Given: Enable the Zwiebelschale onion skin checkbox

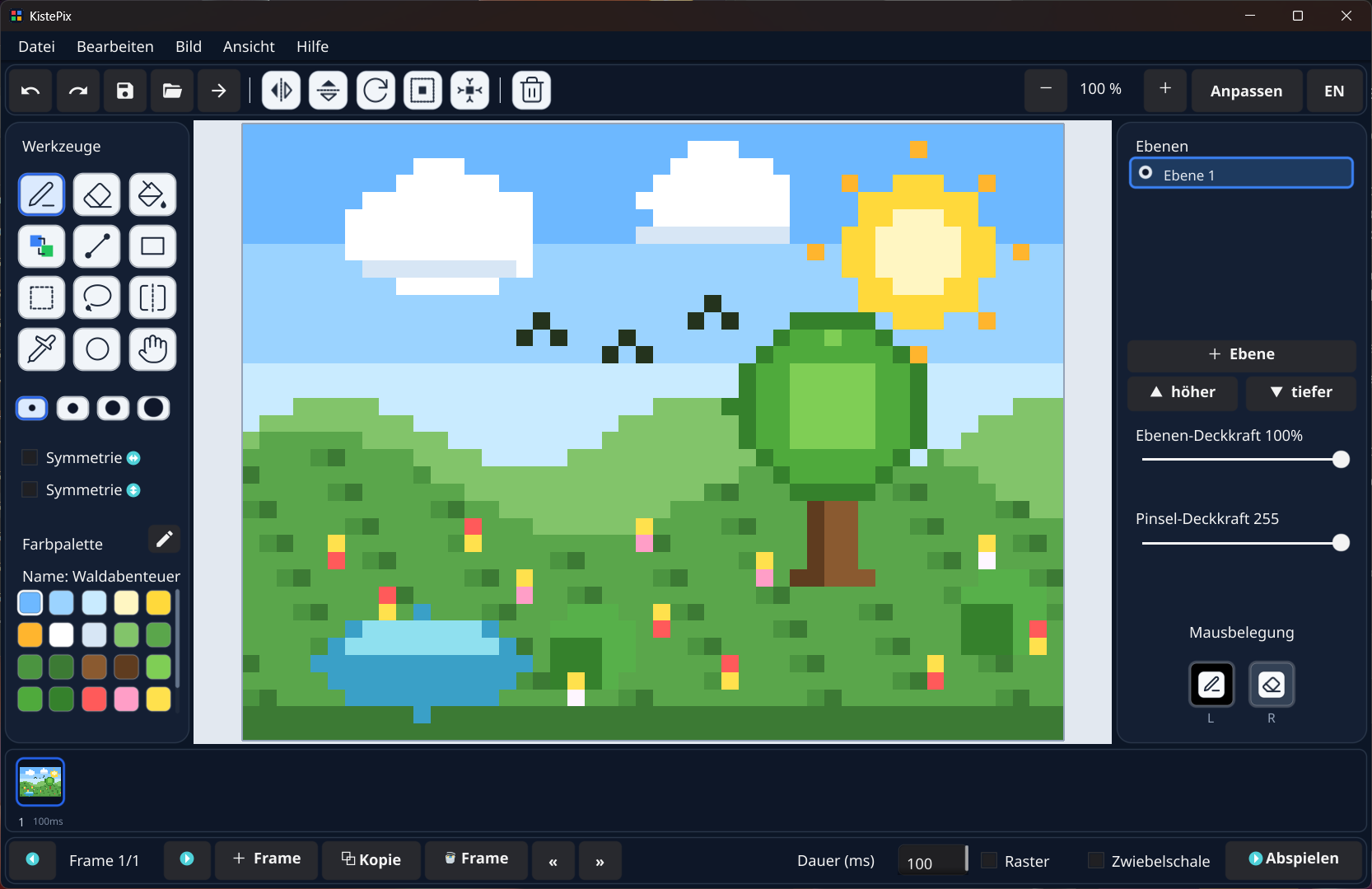Looking at the screenshot, I should [1096, 861].
